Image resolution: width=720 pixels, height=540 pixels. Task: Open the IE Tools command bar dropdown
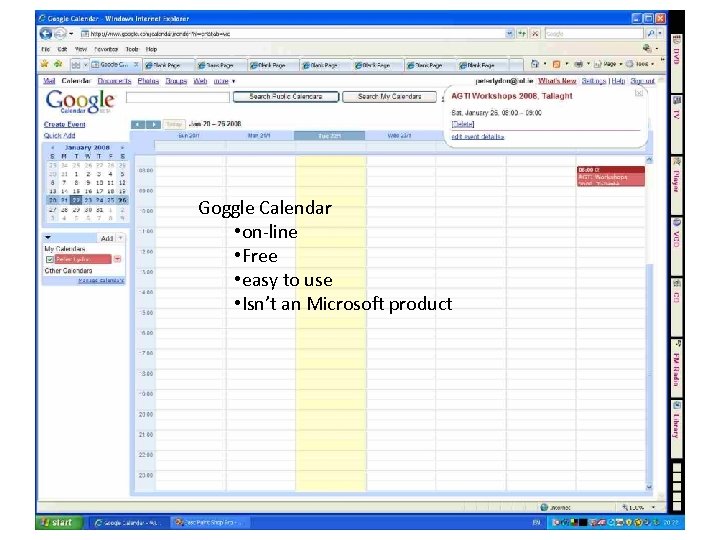[640, 64]
